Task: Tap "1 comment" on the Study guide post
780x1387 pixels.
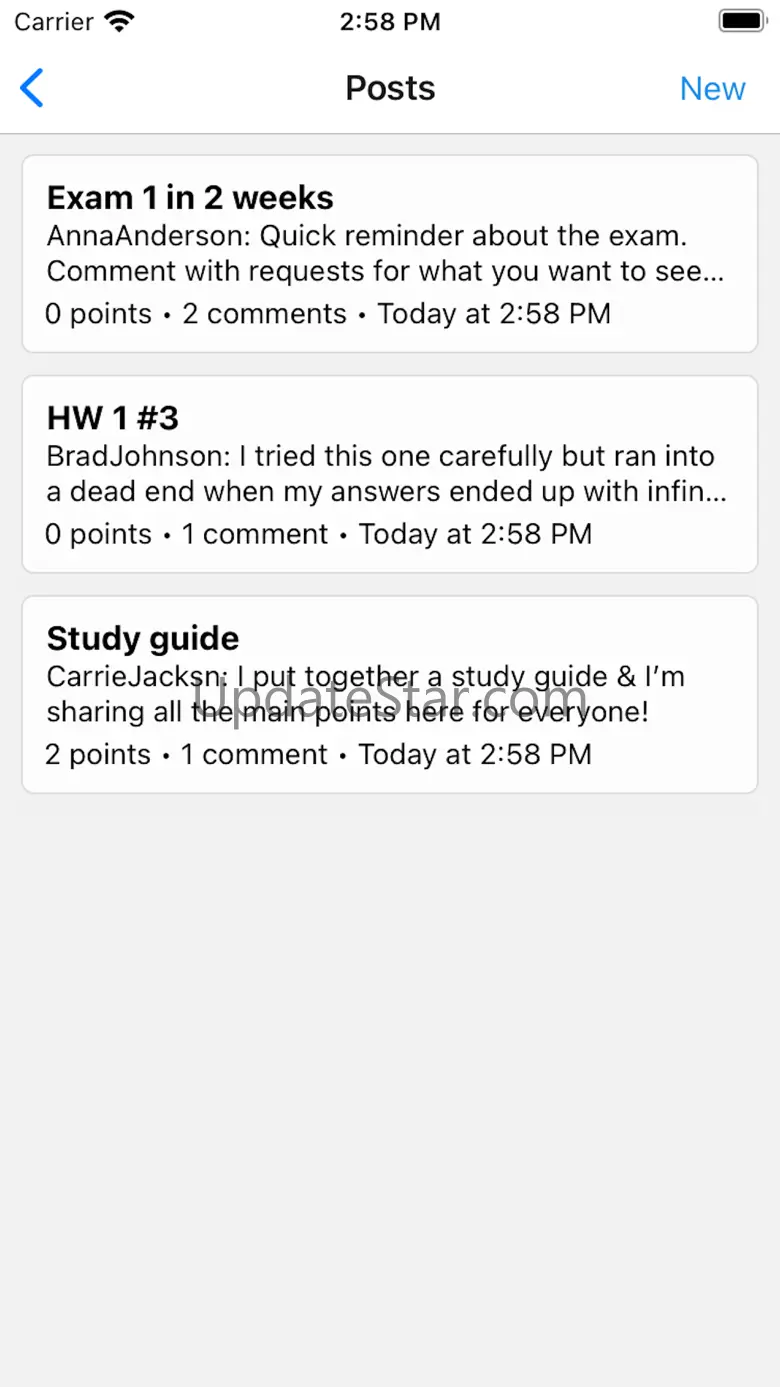Action: click(254, 754)
